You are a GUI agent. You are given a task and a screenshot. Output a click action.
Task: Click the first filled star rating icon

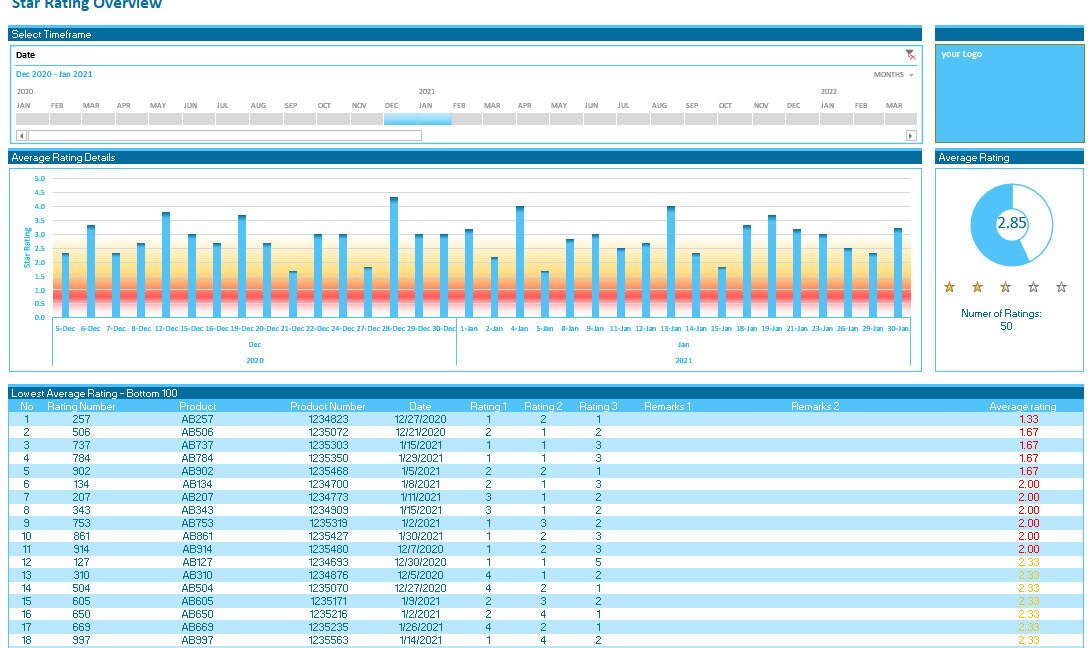(948, 287)
